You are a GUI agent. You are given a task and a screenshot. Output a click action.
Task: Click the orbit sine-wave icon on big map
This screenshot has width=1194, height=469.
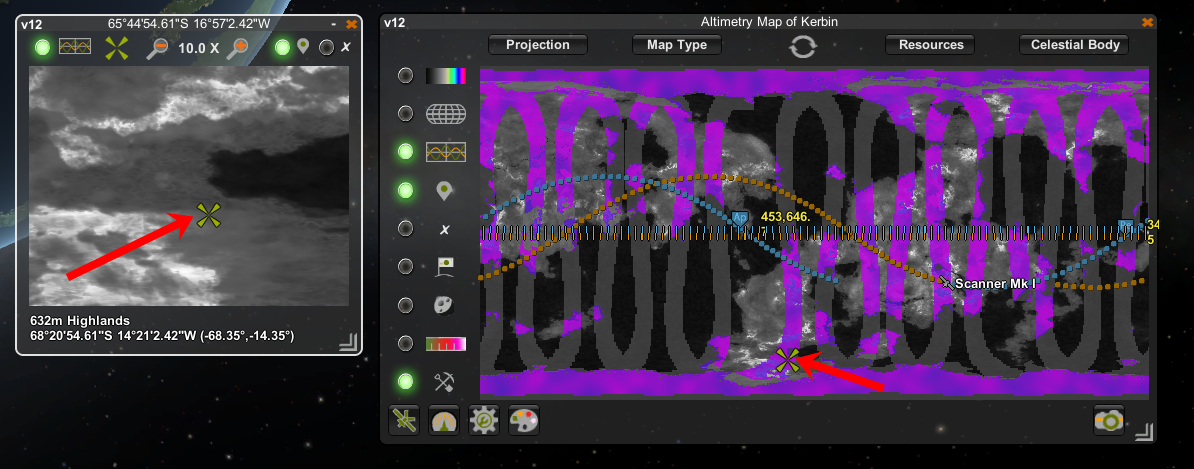coord(445,152)
